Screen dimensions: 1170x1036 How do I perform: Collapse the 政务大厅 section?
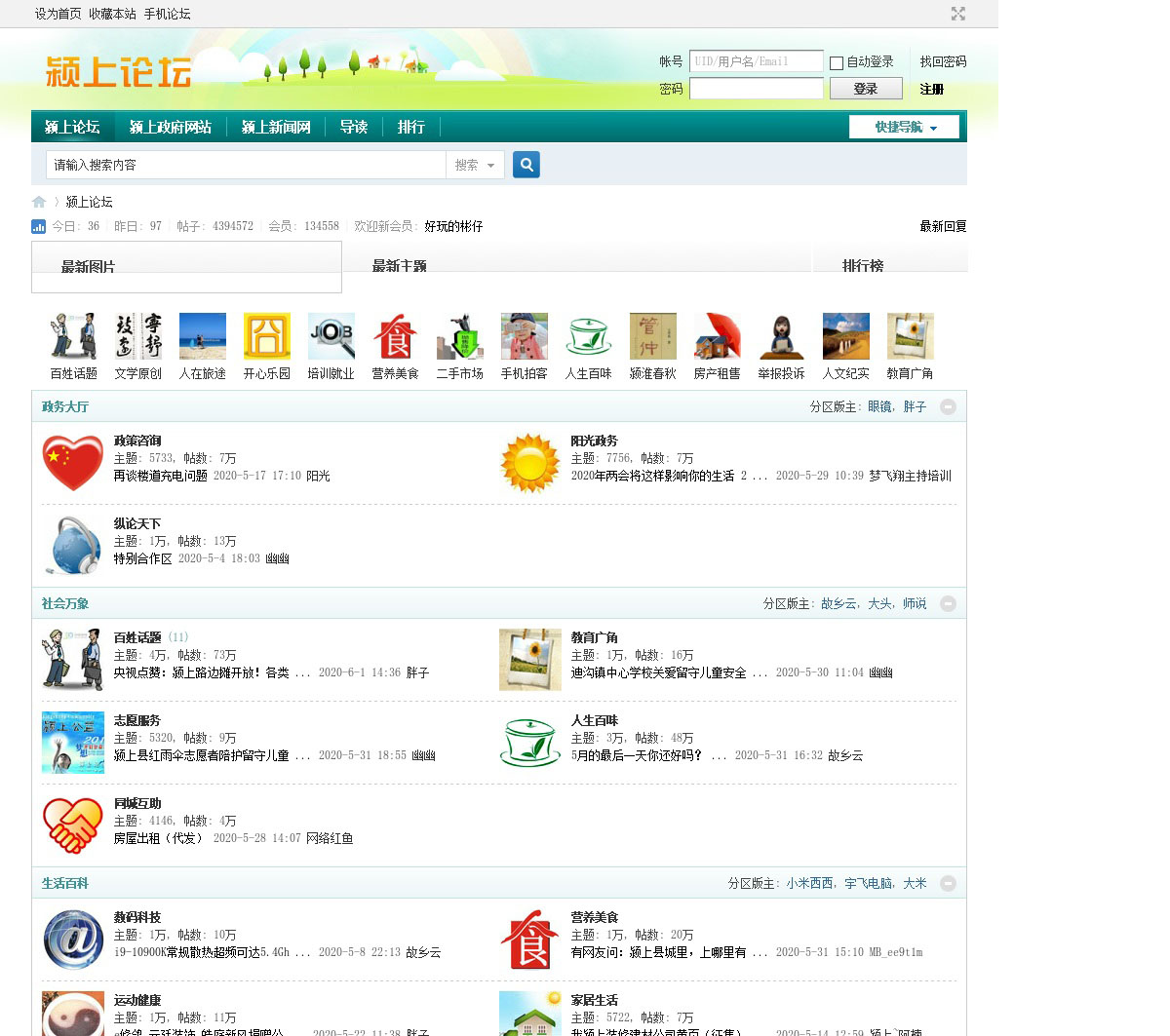click(x=948, y=407)
